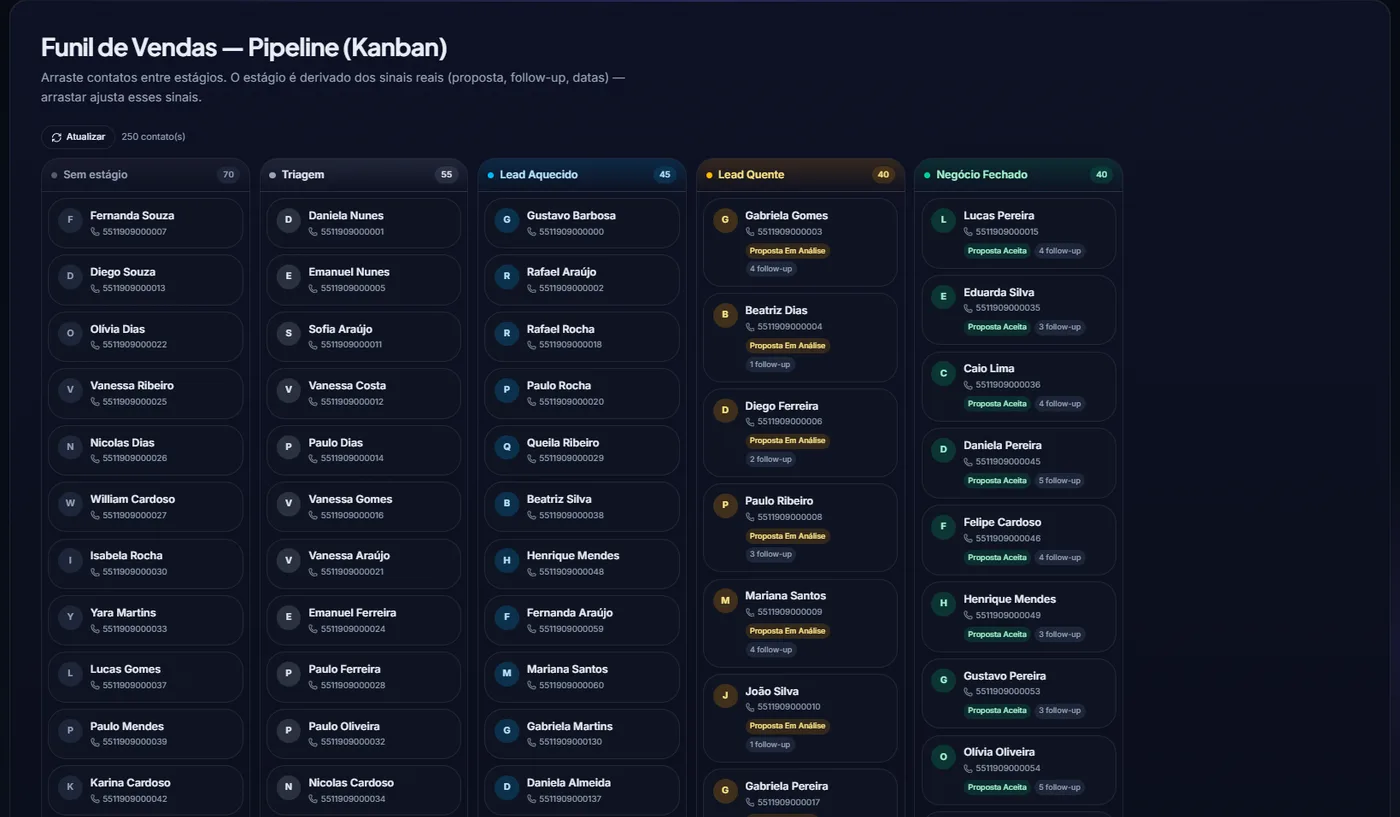Open the Paulo Oliveira contact card

(364, 734)
